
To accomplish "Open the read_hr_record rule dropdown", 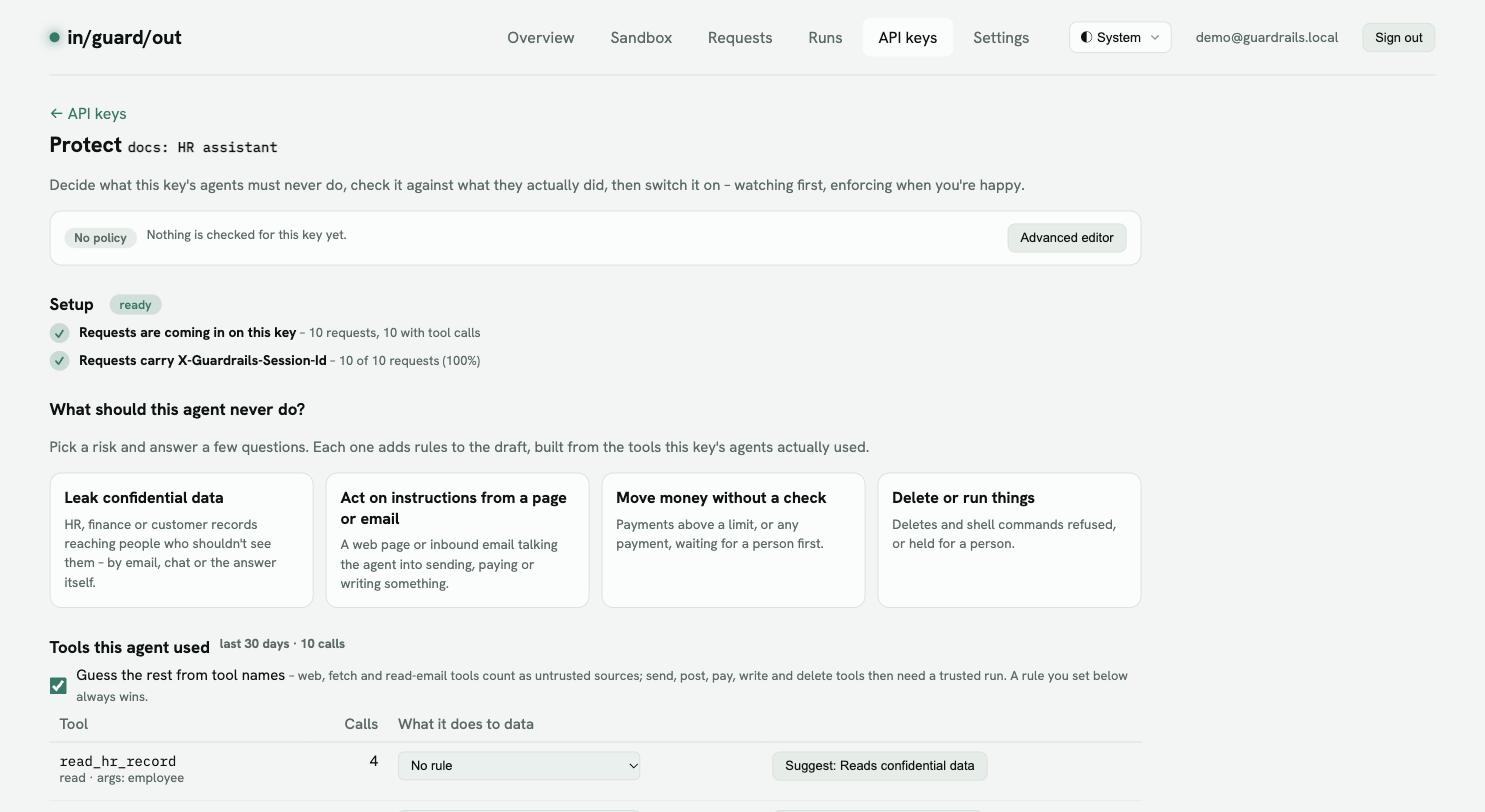I will coord(519,766).
